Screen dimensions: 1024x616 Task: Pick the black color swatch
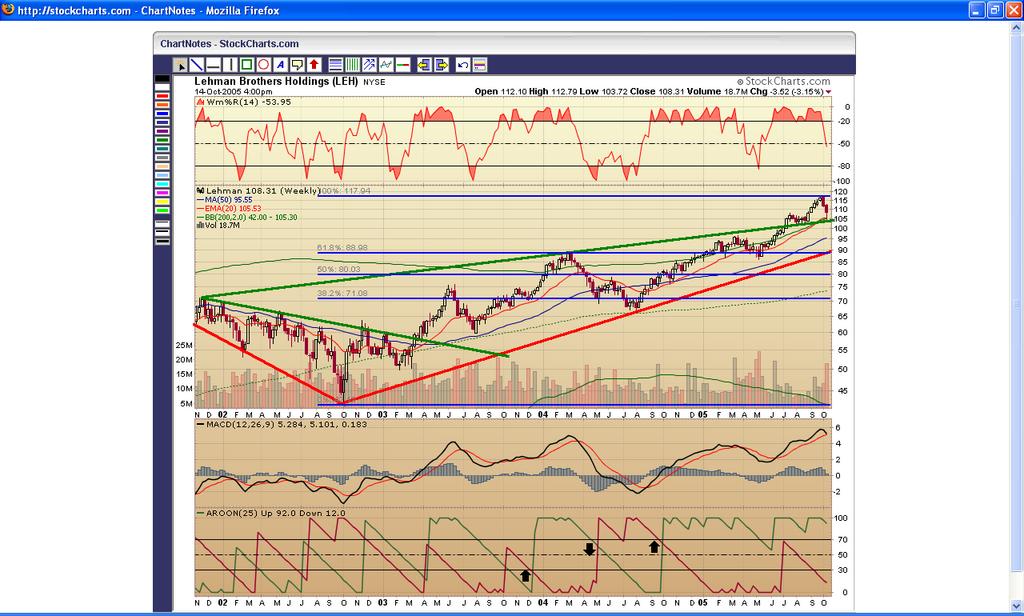coord(162,78)
